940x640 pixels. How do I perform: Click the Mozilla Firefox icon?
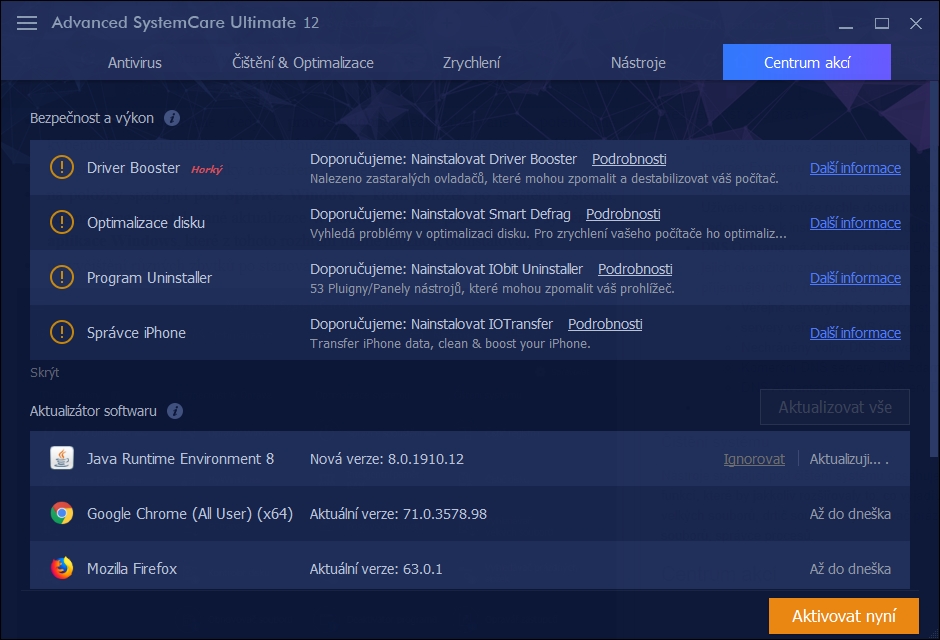60,568
